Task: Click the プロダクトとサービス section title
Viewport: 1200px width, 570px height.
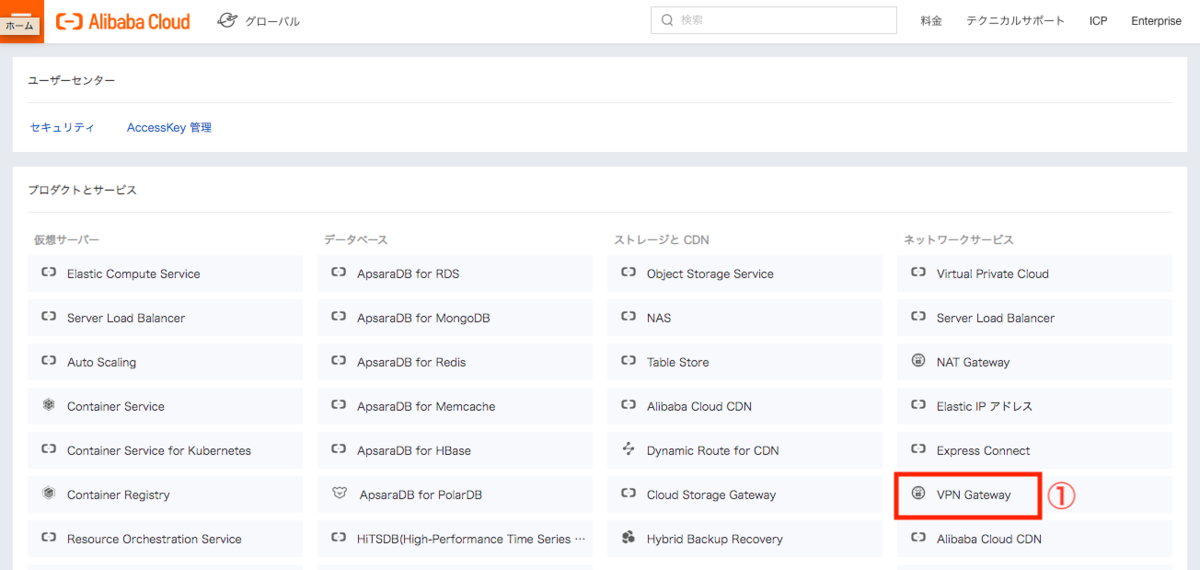Action: (x=83, y=189)
